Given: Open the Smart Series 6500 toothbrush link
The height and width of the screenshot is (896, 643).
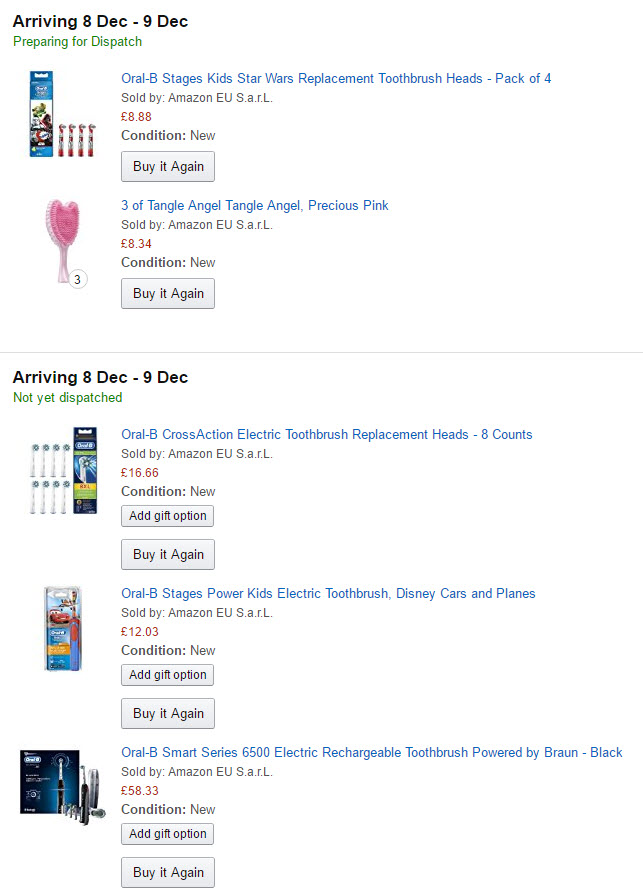Looking at the screenshot, I should click(372, 752).
